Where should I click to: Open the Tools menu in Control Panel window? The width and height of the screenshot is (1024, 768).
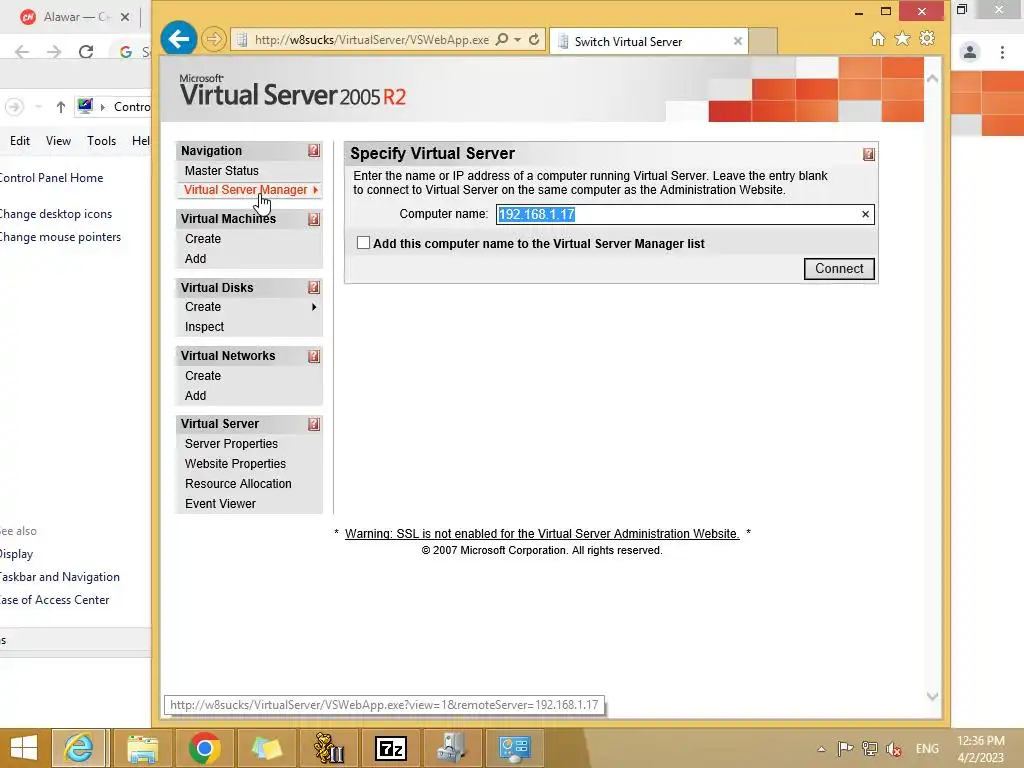tap(101, 141)
